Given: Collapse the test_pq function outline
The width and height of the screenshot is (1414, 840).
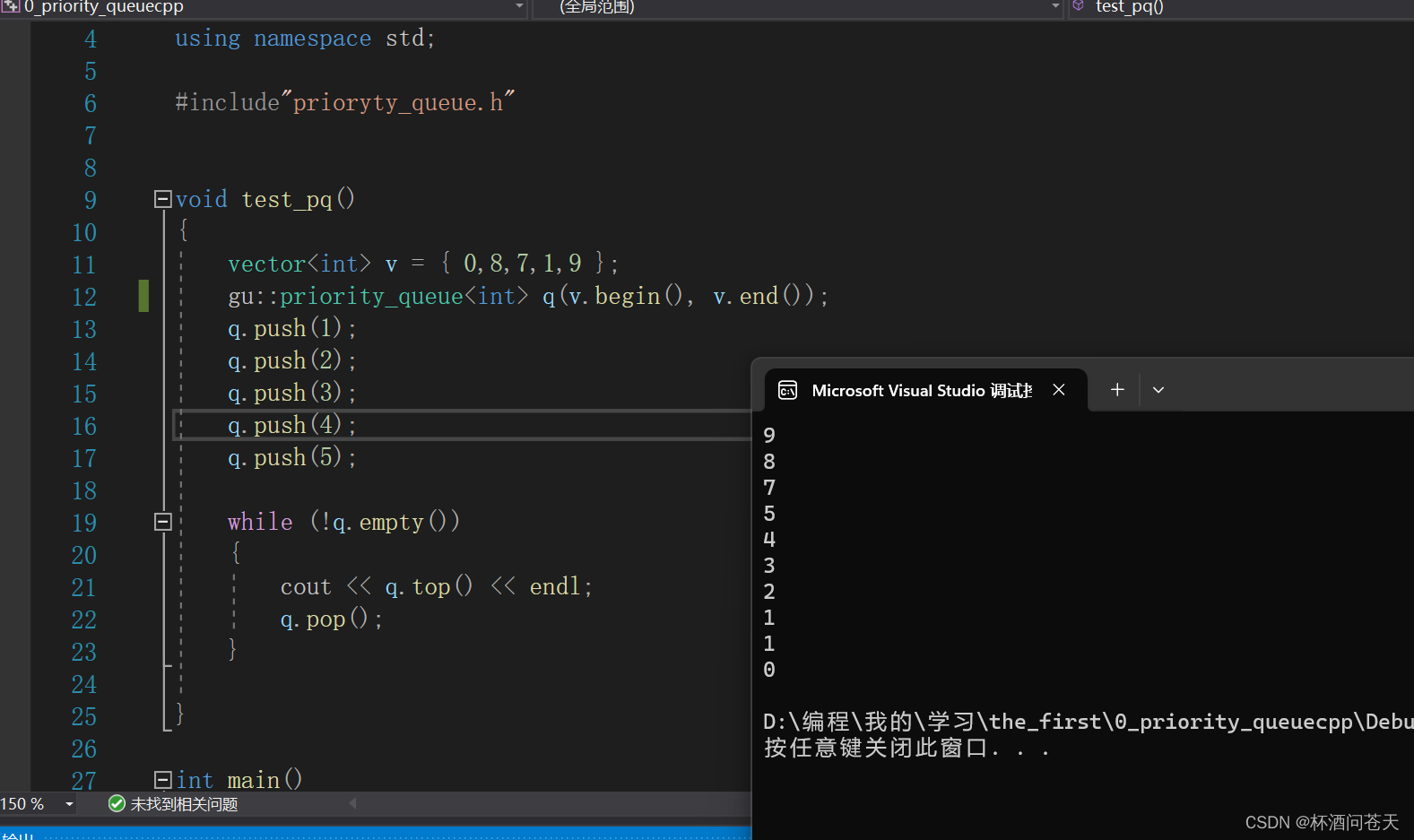Looking at the screenshot, I should [x=163, y=199].
